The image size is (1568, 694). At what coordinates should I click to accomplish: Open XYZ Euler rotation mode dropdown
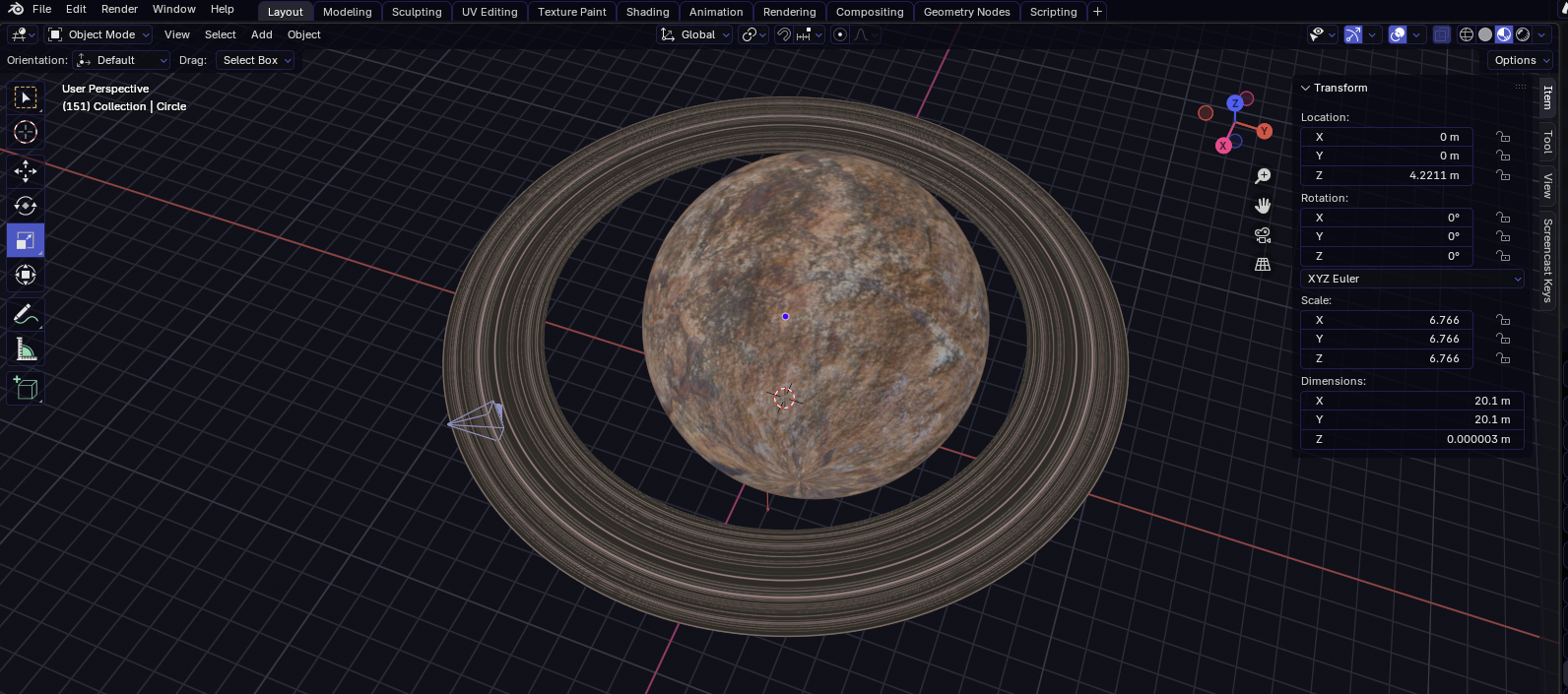pos(1412,279)
